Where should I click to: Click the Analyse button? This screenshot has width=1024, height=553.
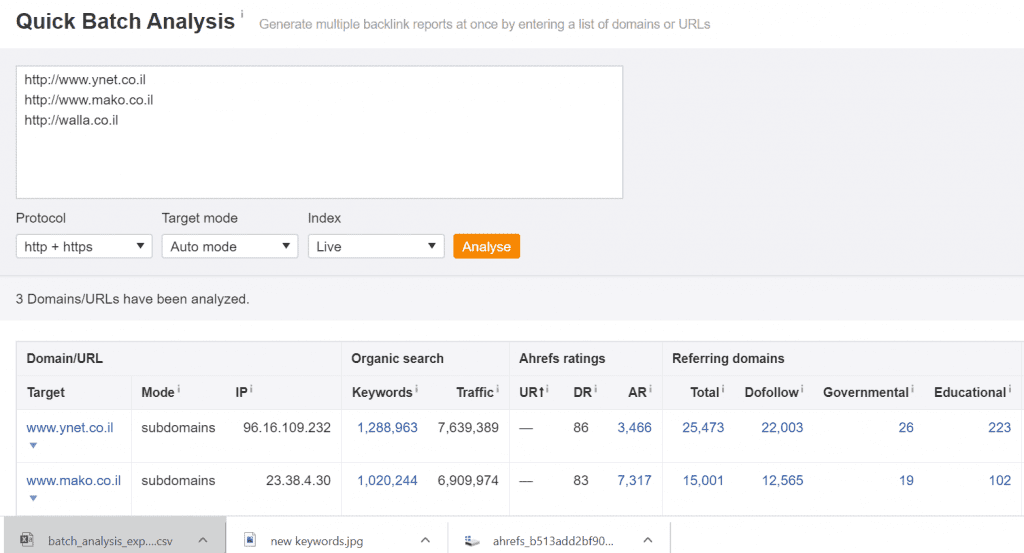pos(487,247)
